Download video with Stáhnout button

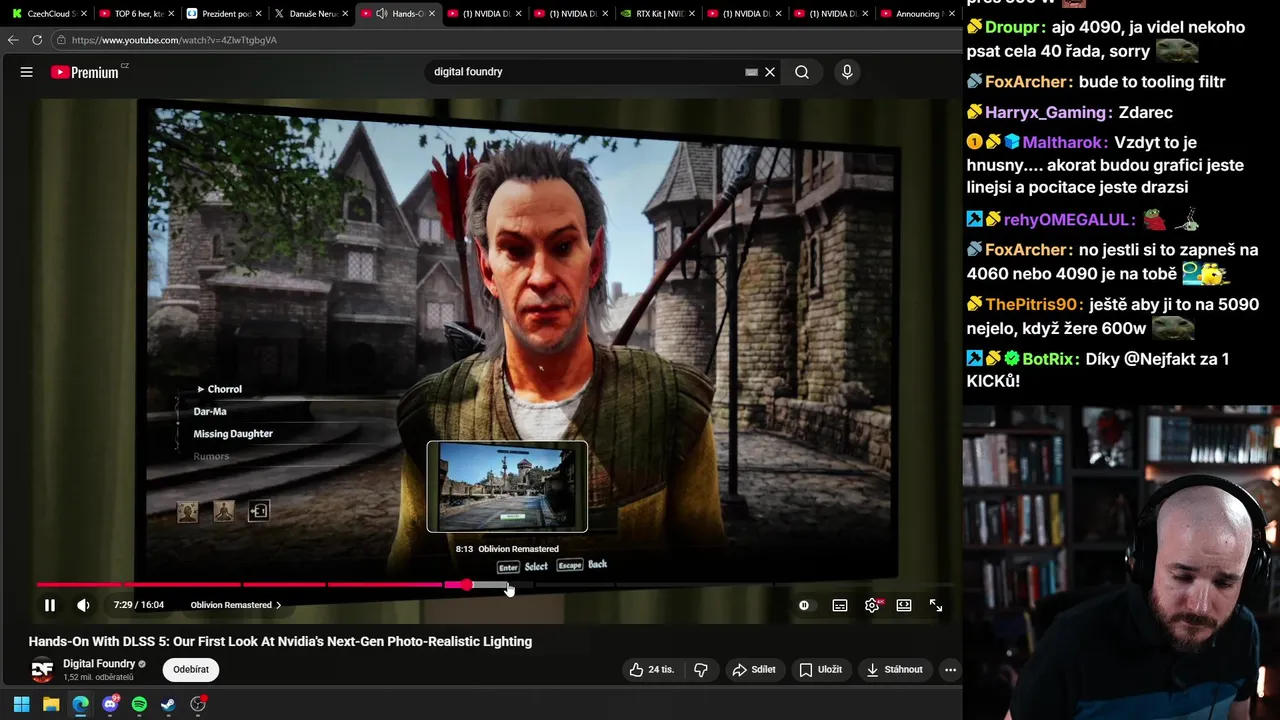pos(894,670)
